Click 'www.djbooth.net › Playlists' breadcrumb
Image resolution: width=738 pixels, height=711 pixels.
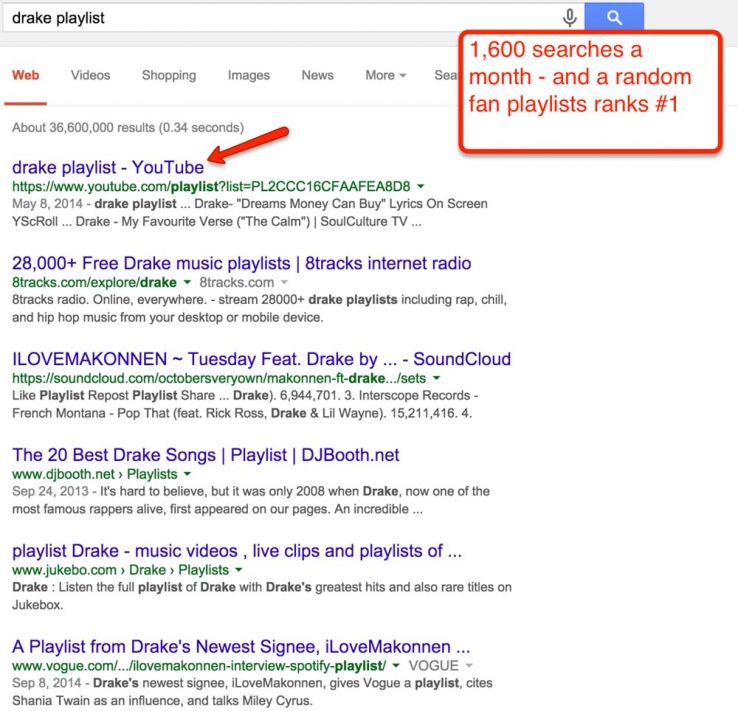point(95,474)
